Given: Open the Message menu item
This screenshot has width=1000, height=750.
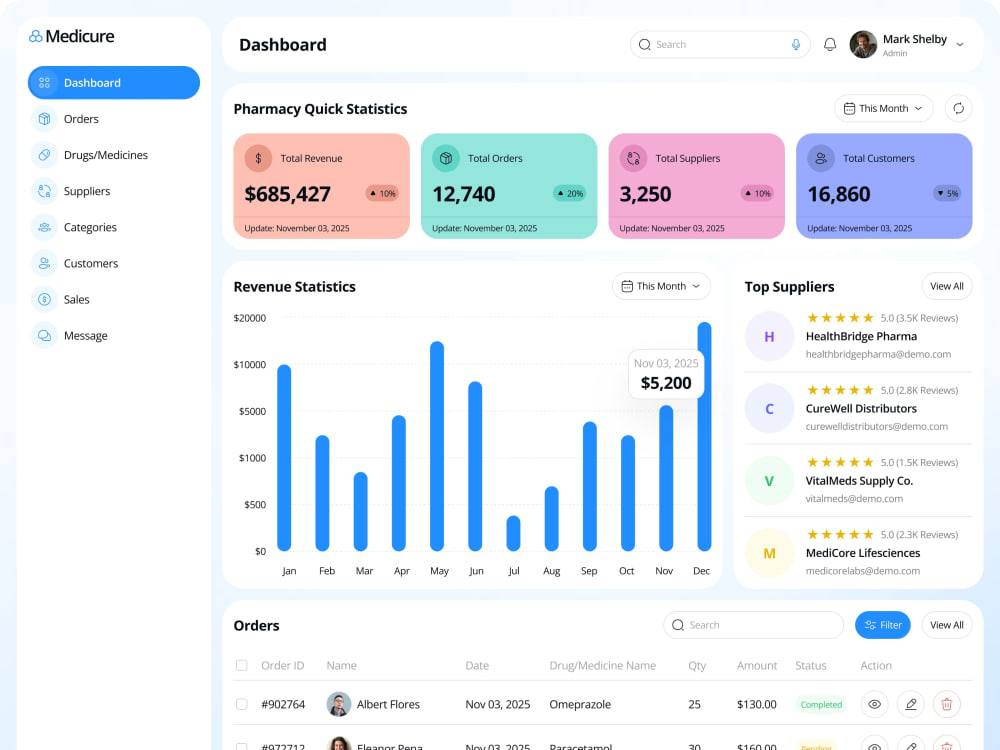Looking at the screenshot, I should [x=85, y=335].
